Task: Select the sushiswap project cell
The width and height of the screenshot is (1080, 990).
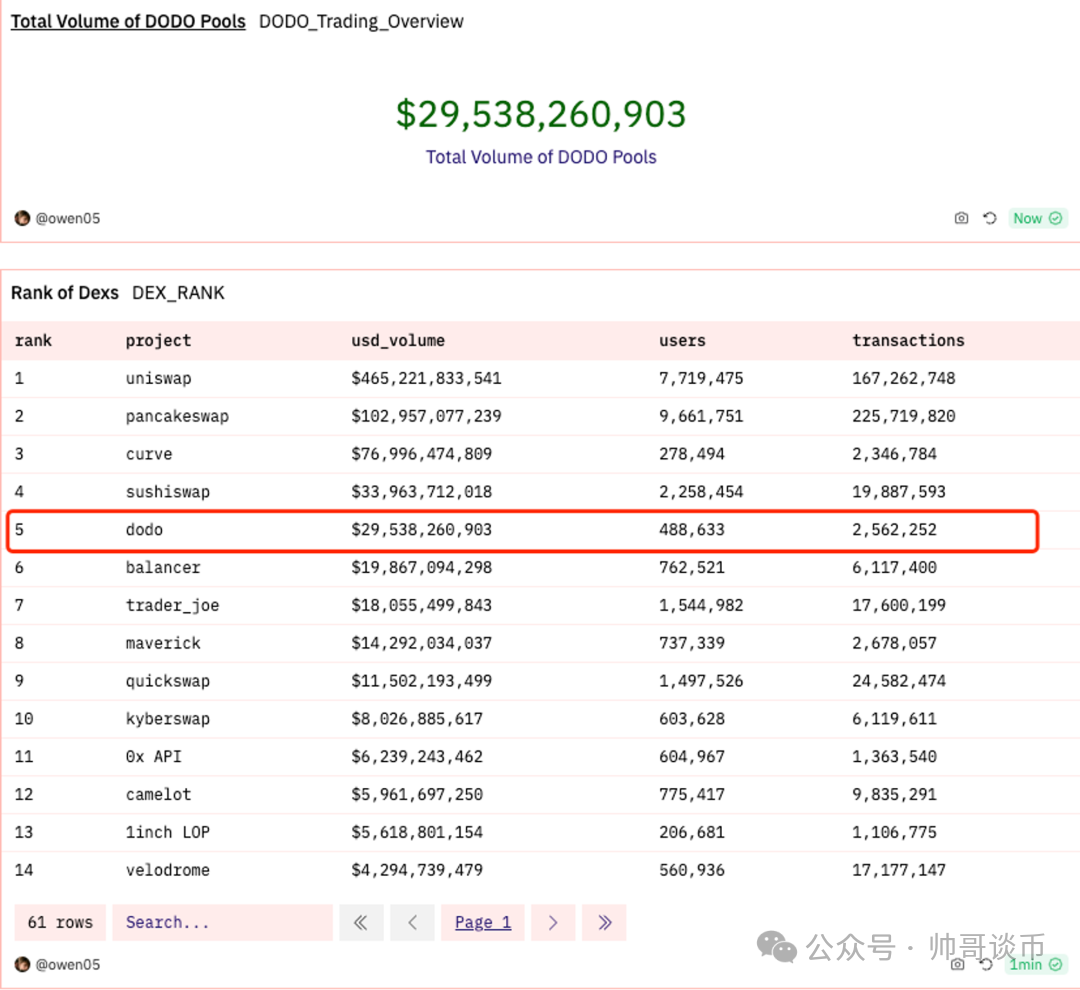Action: click(167, 492)
